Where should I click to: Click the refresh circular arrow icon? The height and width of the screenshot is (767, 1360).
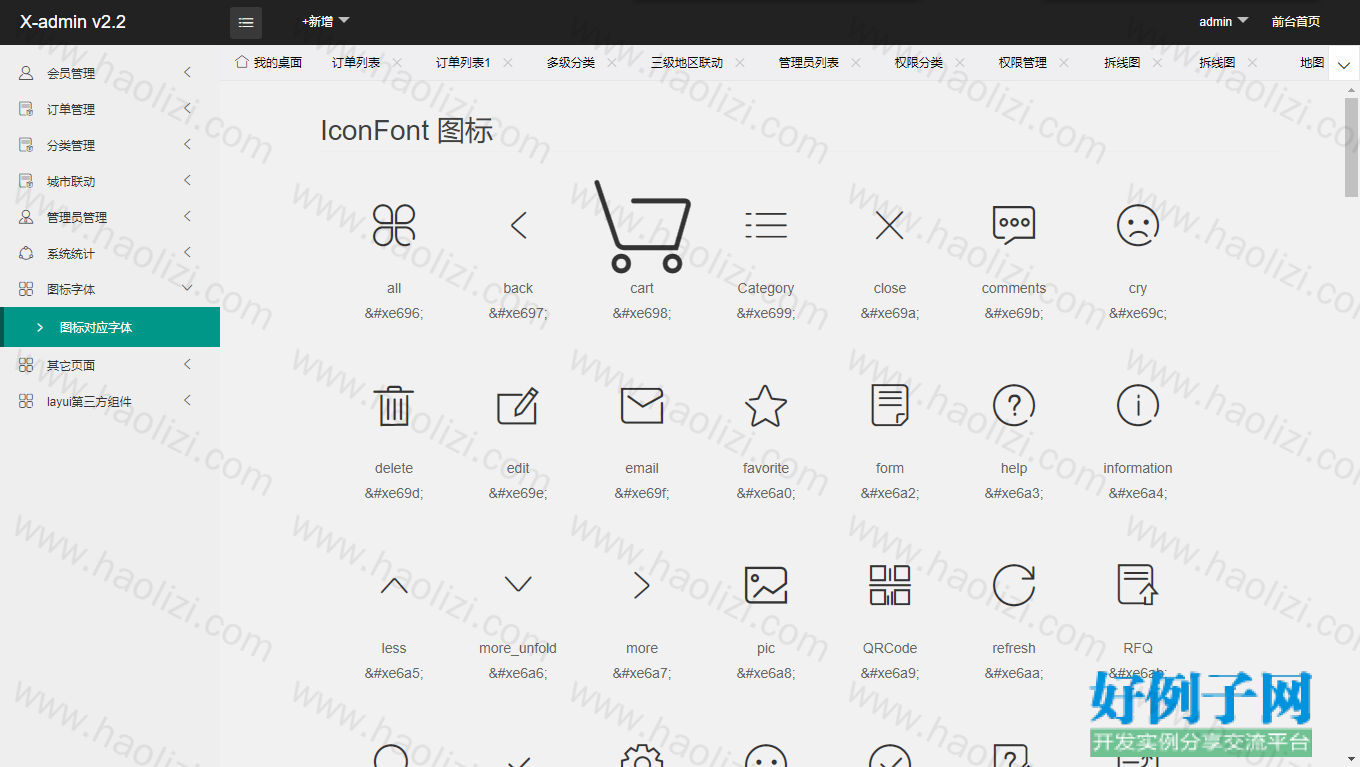[1014, 585]
